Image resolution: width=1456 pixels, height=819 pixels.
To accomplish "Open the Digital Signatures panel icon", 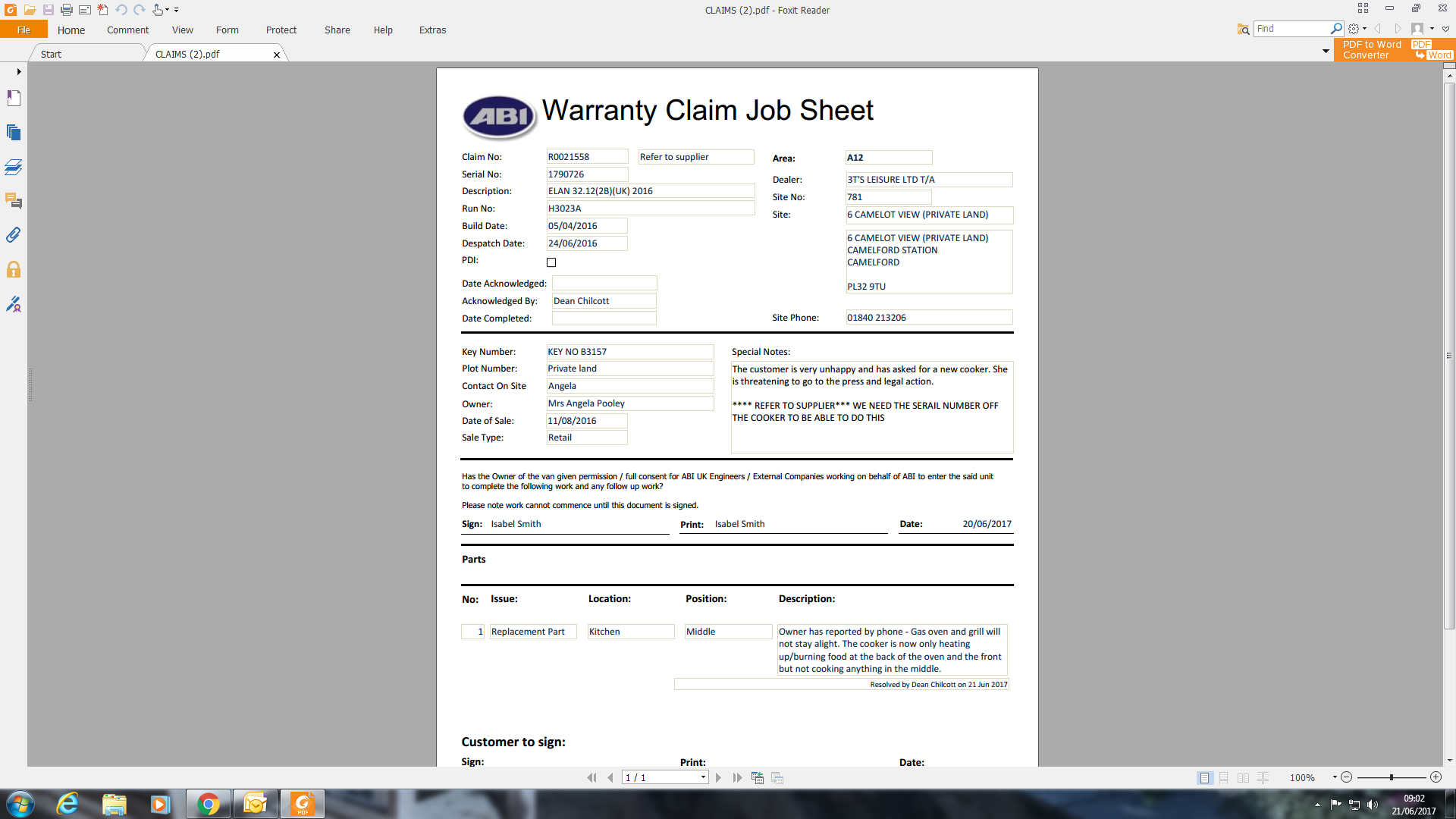I will point(14,304).
